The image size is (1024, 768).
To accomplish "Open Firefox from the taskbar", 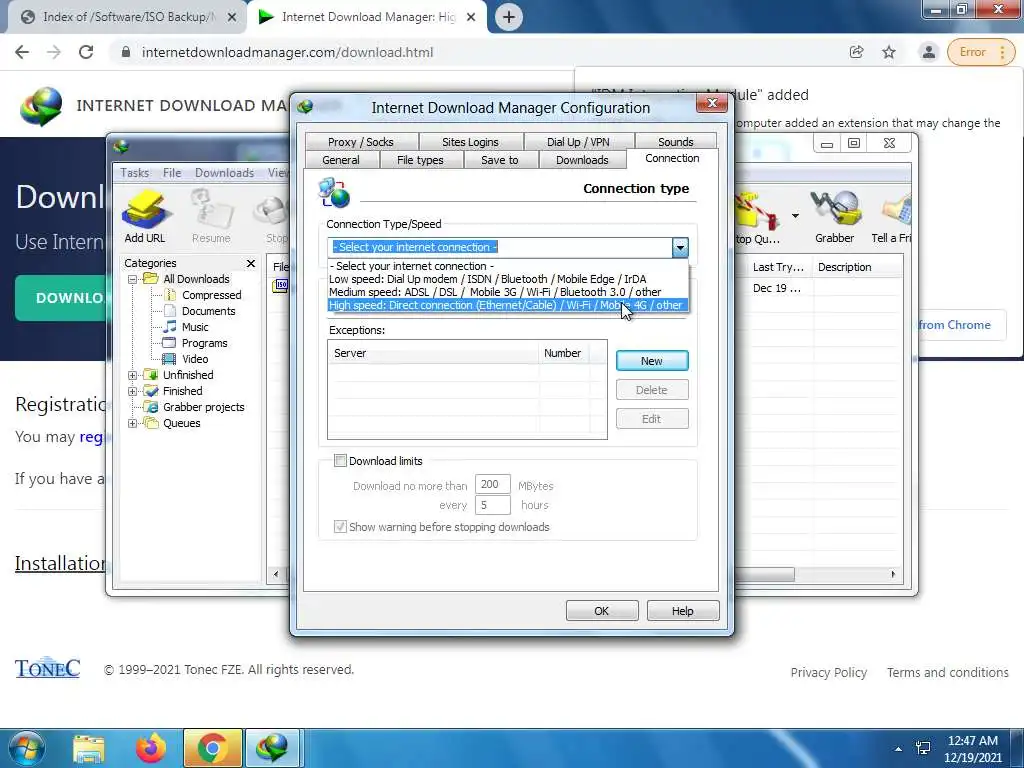I will 151,748.
